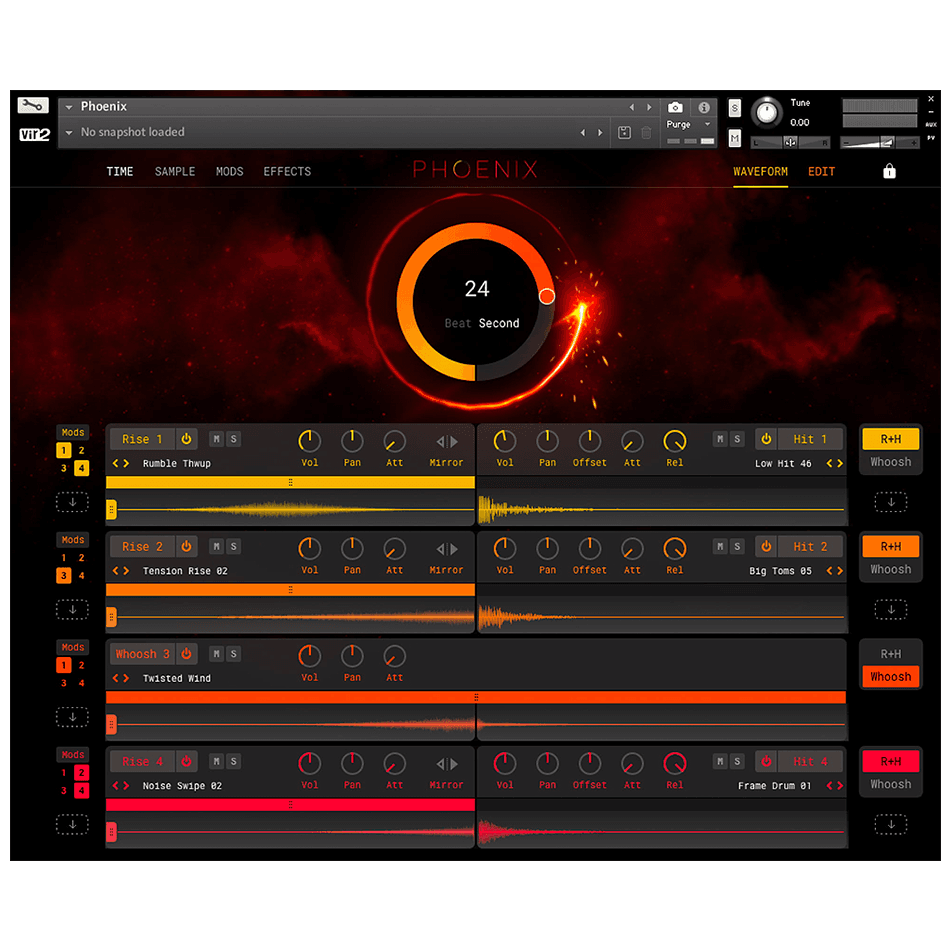
Task: Click the Tune knob
Action: coord(766,112)
